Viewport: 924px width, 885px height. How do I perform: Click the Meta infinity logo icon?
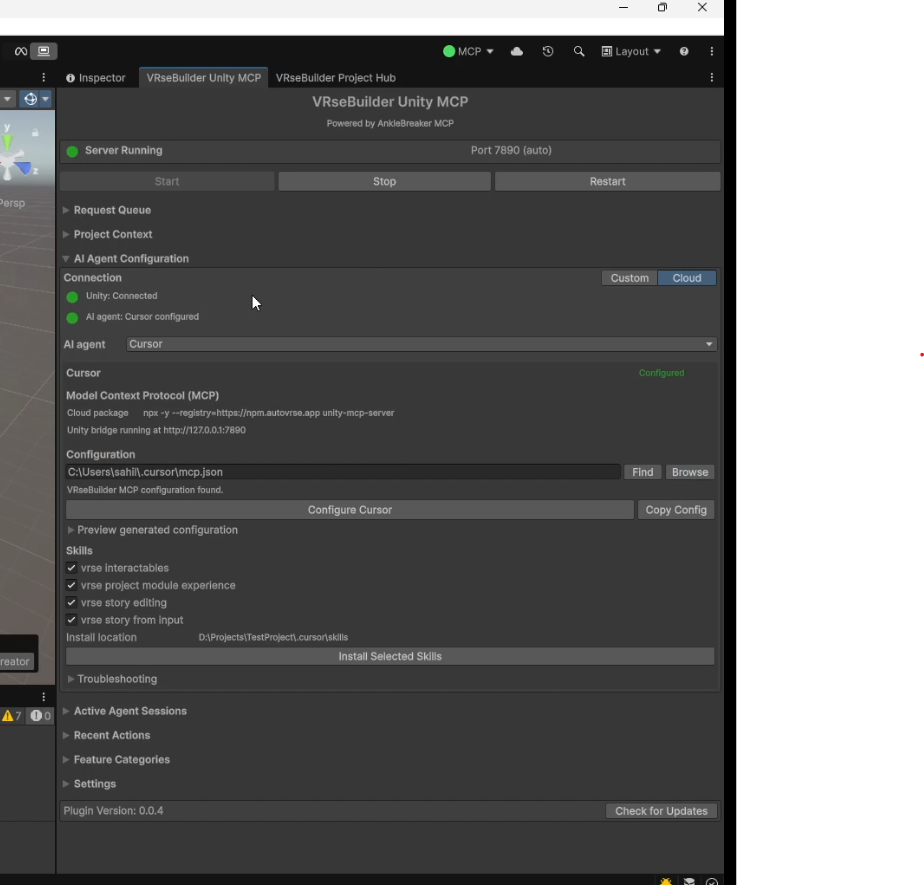[x=21, y=51]
